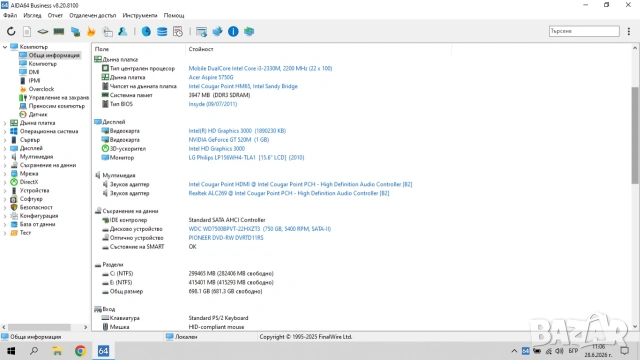Open taskbar search magnifier
The height and width of the screenshot is (360, 640).
[x=34, y=351]
